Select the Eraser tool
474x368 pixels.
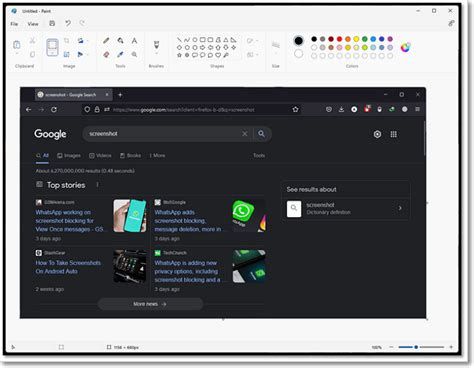[106, 54]
